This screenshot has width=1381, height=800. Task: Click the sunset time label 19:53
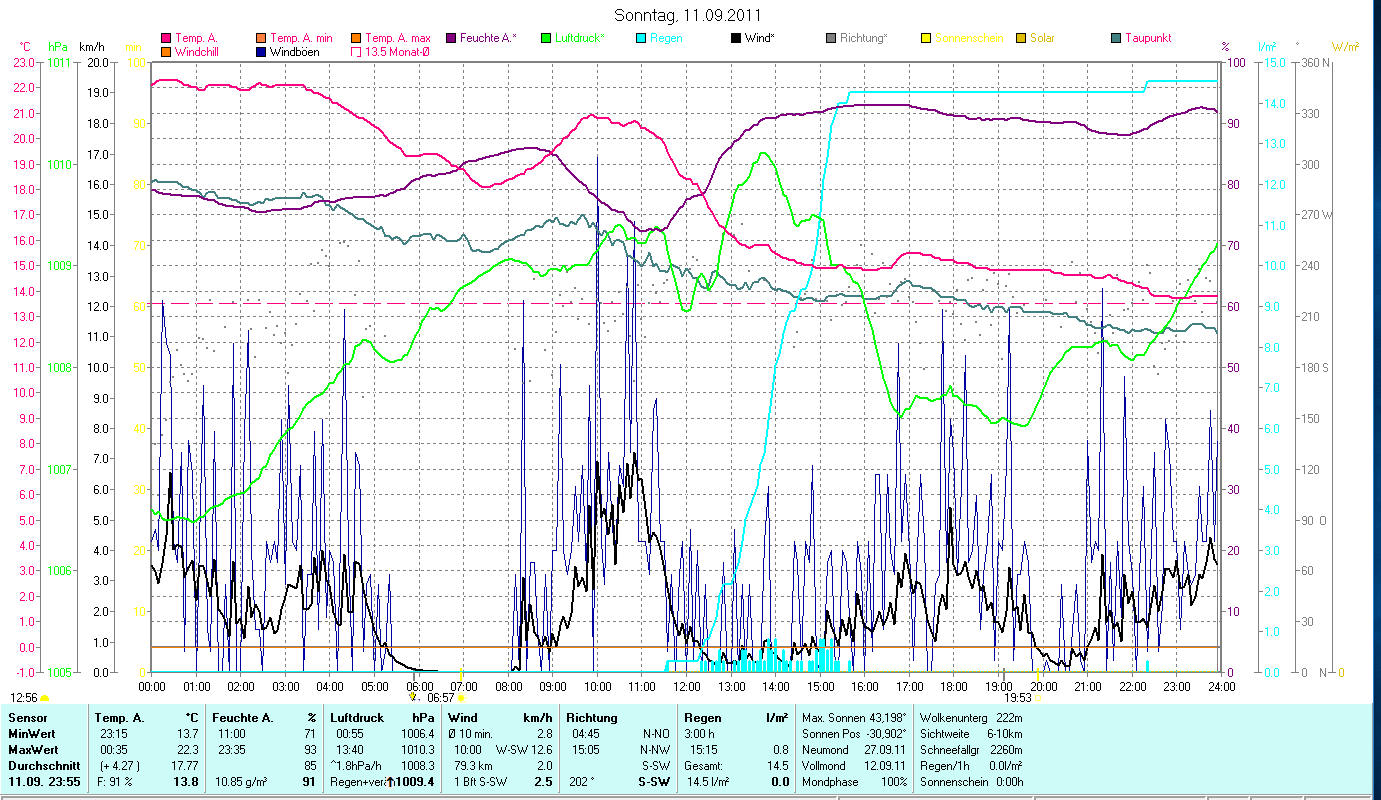point(1017,697)
